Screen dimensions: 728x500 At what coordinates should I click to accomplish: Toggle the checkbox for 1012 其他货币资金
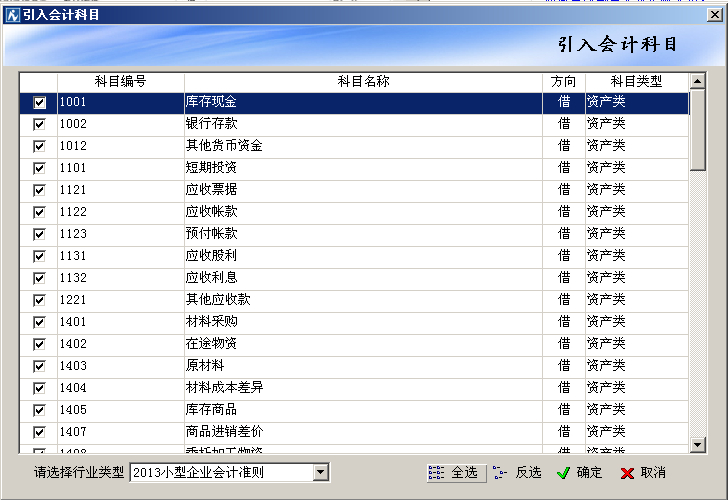39,147
